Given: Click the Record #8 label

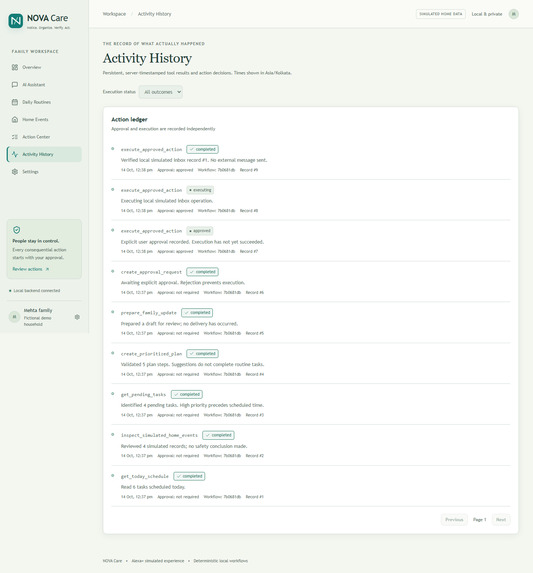Looking at the screenshot, I should 249,211.
